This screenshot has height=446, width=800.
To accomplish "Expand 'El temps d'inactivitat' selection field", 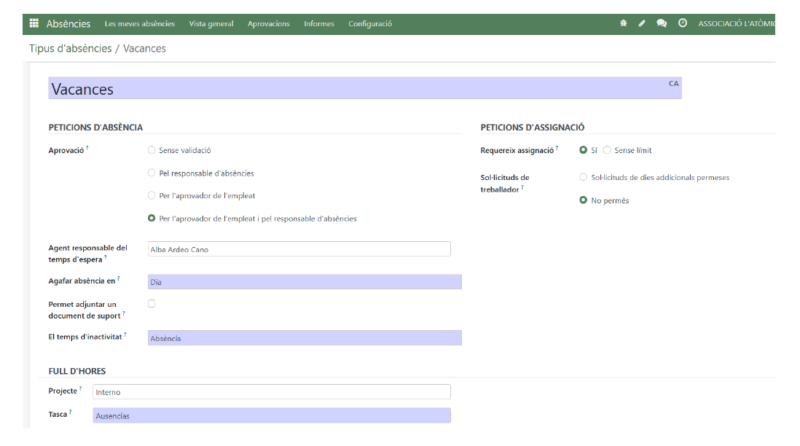I will tap(304, 338).
